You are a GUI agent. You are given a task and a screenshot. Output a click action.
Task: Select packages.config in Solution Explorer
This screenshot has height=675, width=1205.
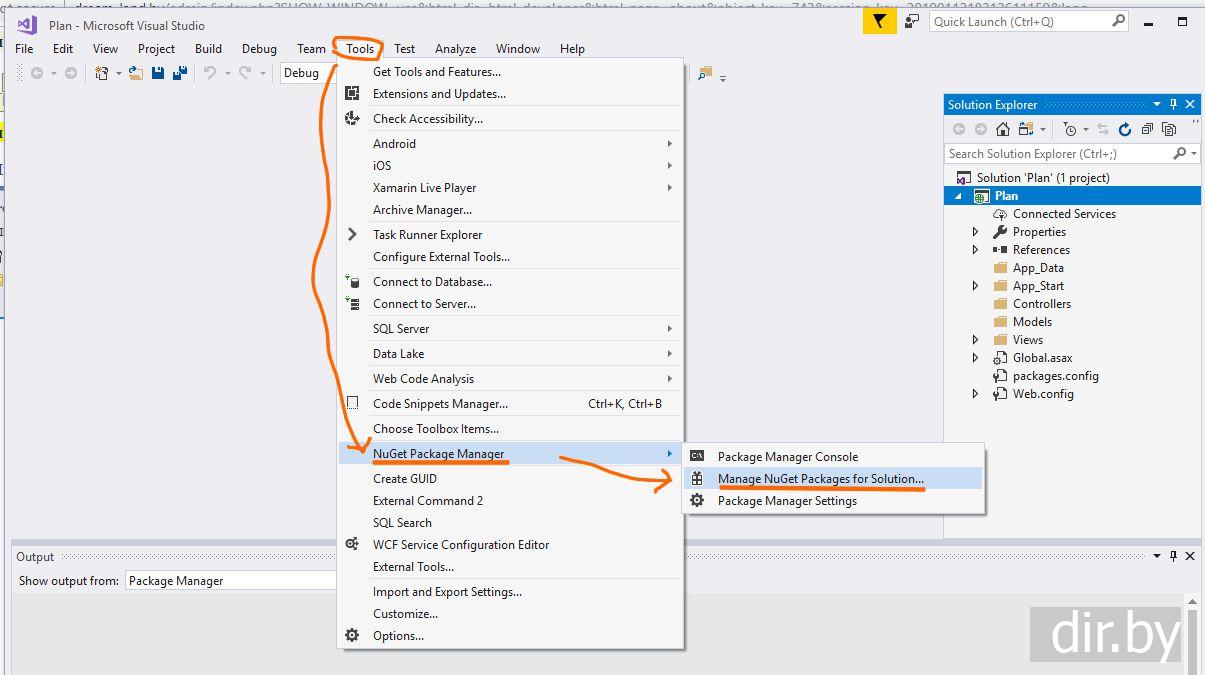point(1056,376)
